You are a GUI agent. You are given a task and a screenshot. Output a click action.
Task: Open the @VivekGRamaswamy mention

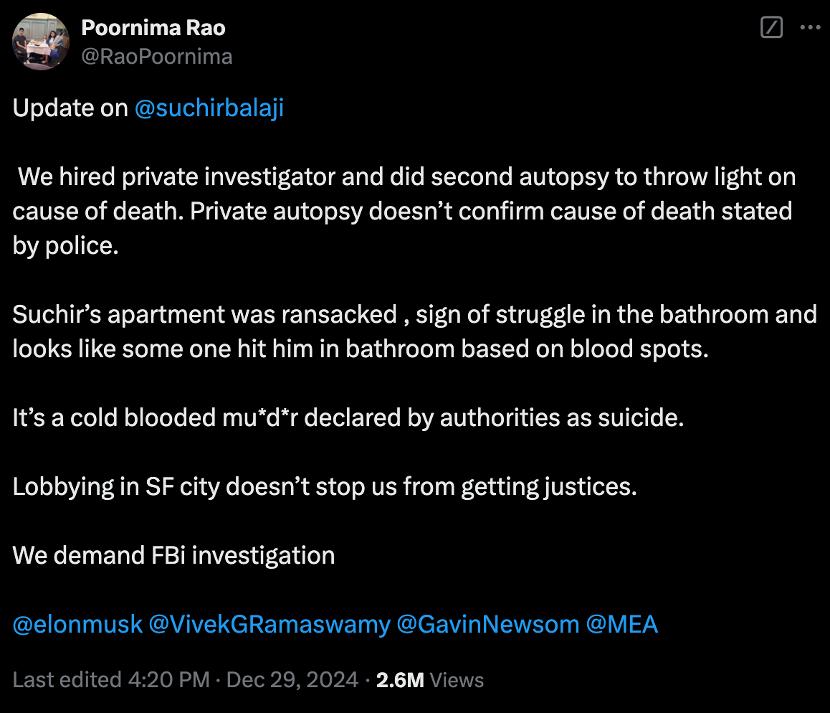coord(268,624)
